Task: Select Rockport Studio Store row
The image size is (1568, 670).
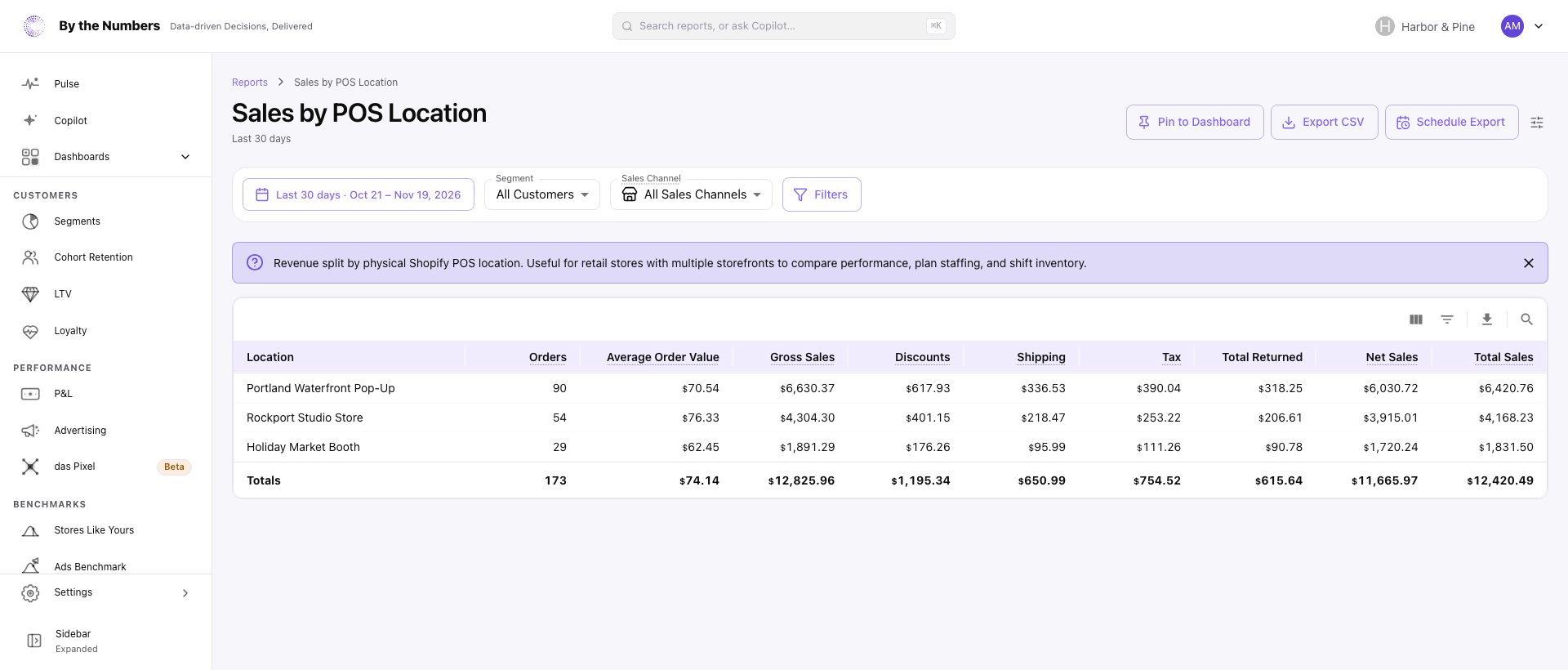Action: 890,418
